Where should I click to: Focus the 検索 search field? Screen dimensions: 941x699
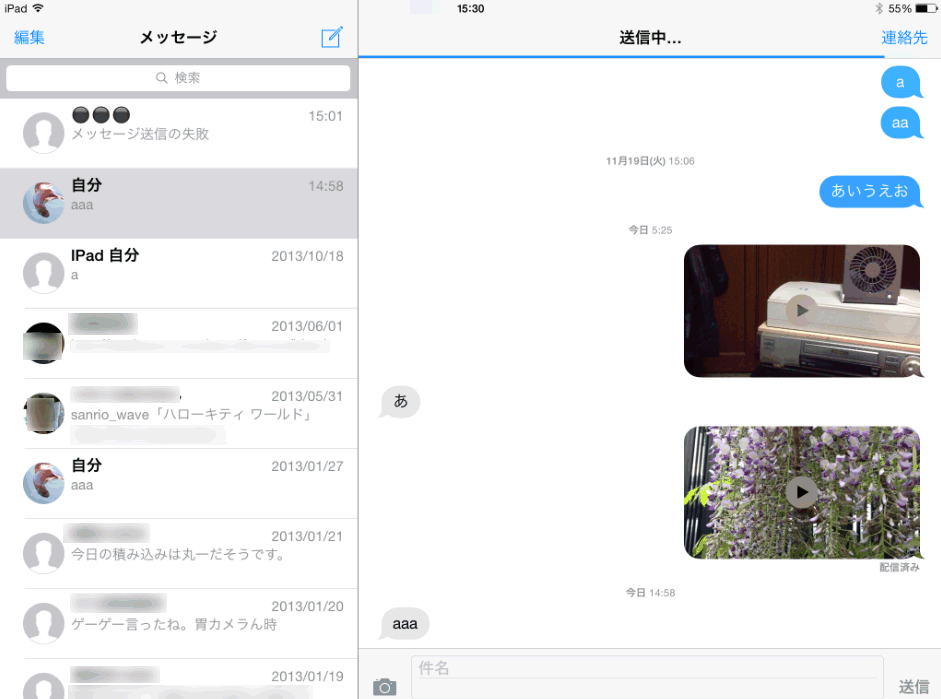178,78
